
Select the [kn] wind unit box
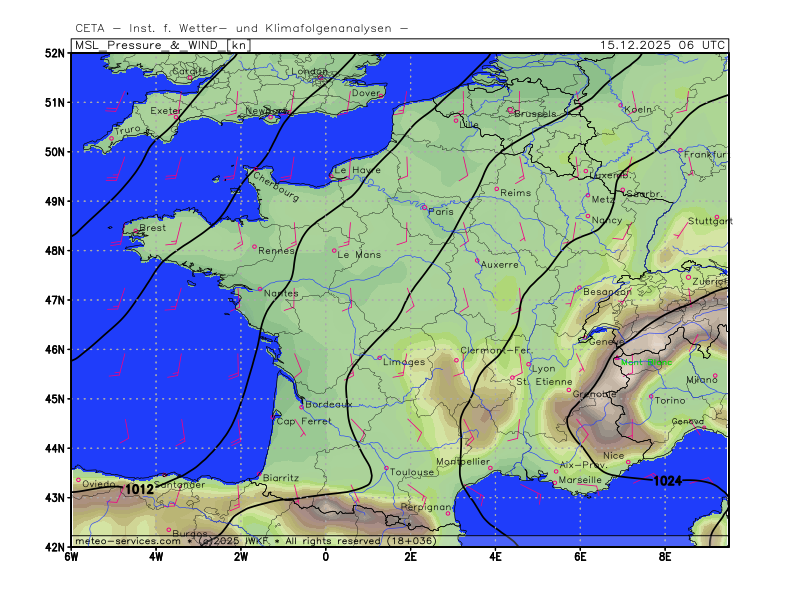click(x=239, y=45)
